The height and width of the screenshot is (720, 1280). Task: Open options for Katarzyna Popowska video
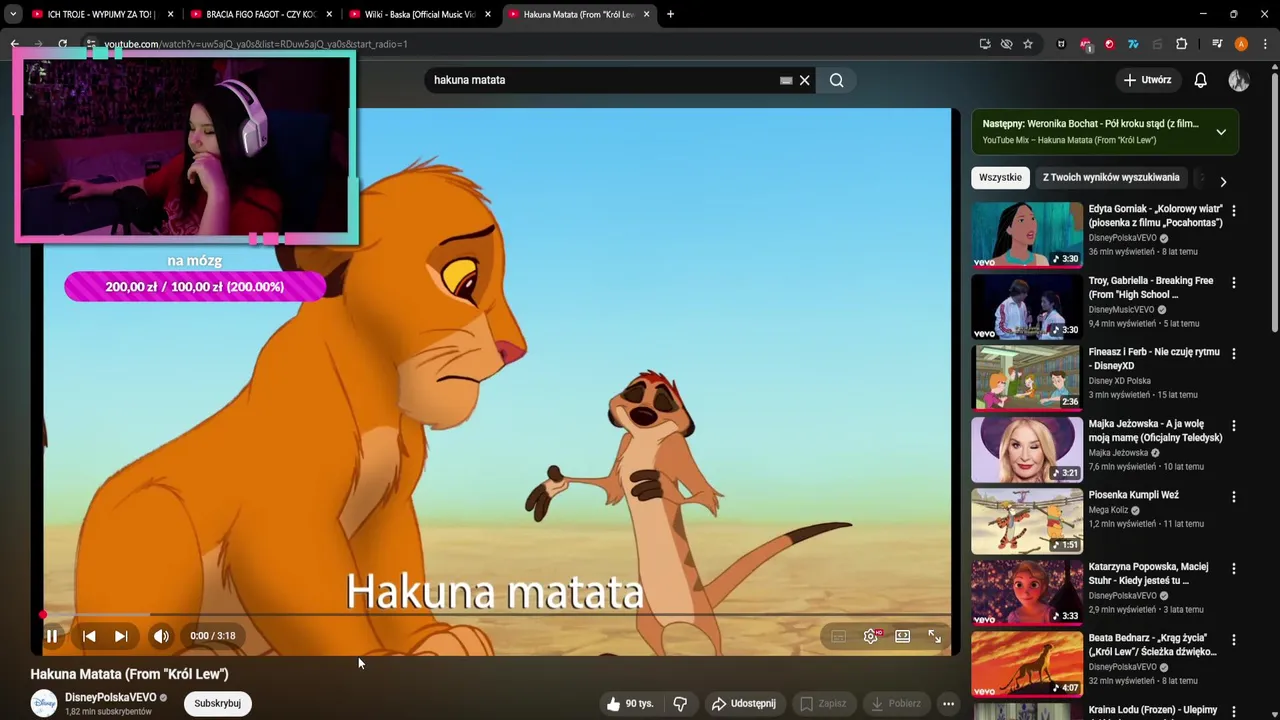pyautogui.click(x=1233, y=569)
